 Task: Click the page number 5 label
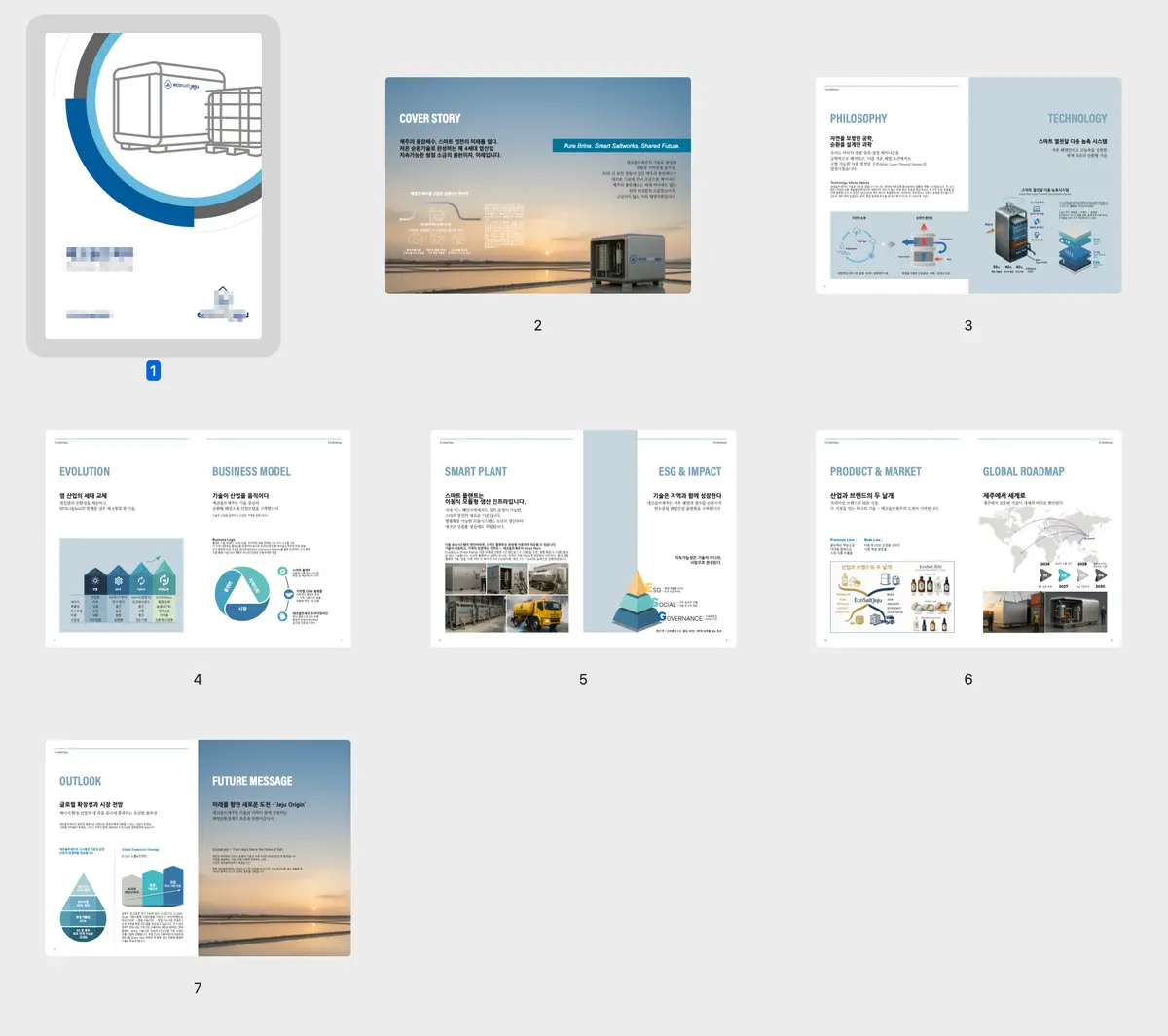583,679
